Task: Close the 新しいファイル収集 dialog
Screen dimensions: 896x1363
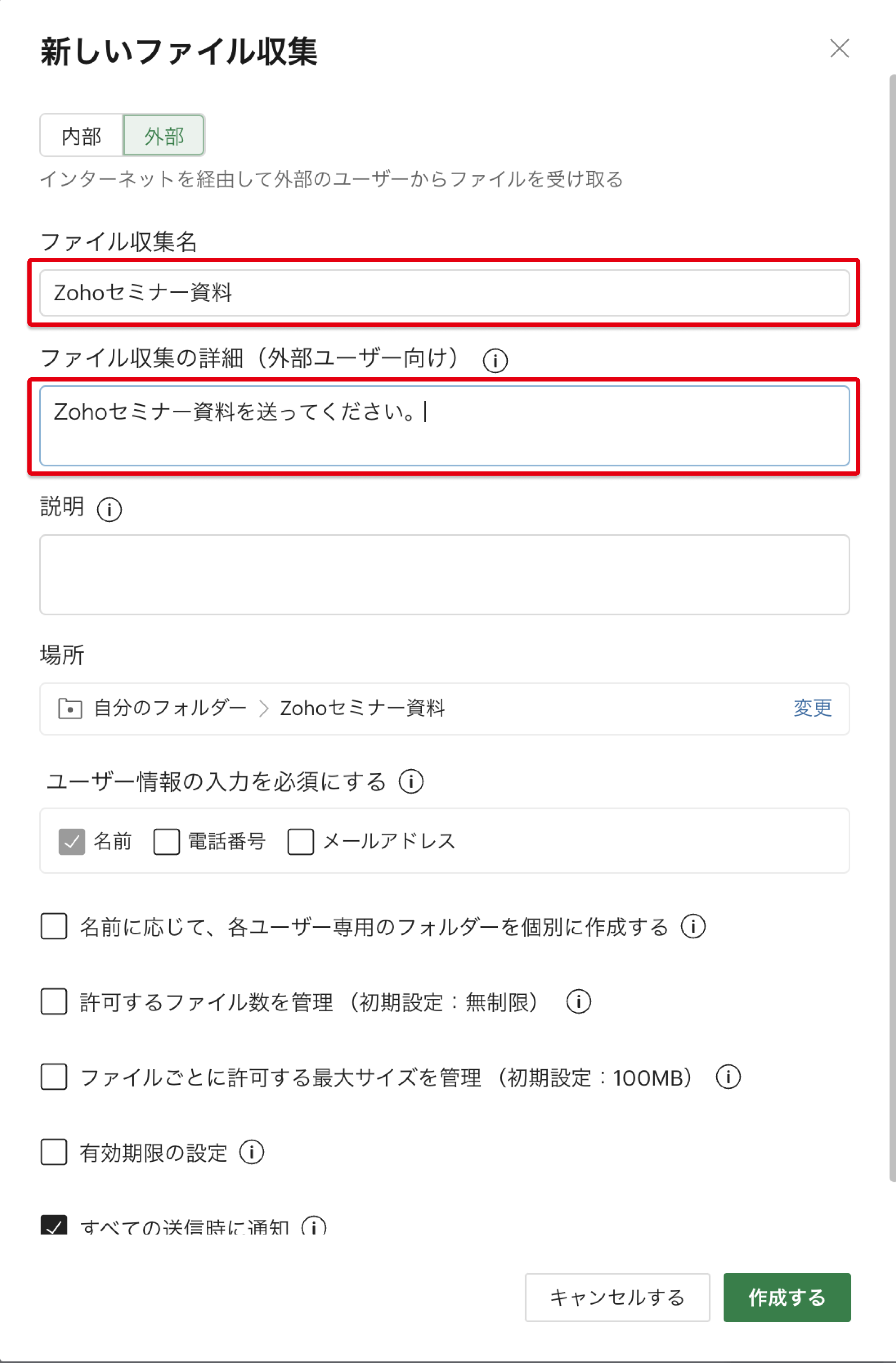Action: coord(839,49)
